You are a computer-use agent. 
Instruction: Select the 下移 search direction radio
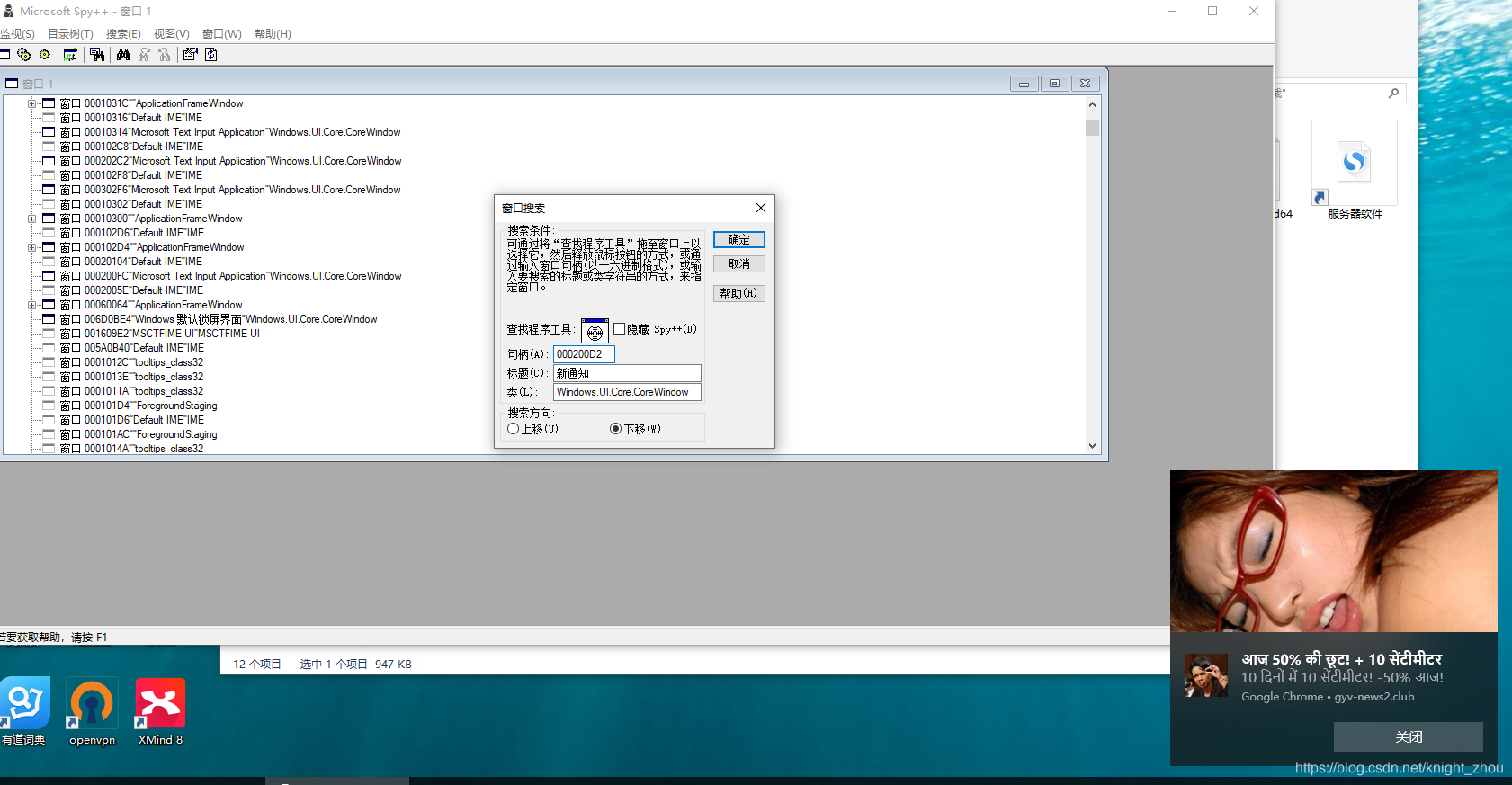615,429
